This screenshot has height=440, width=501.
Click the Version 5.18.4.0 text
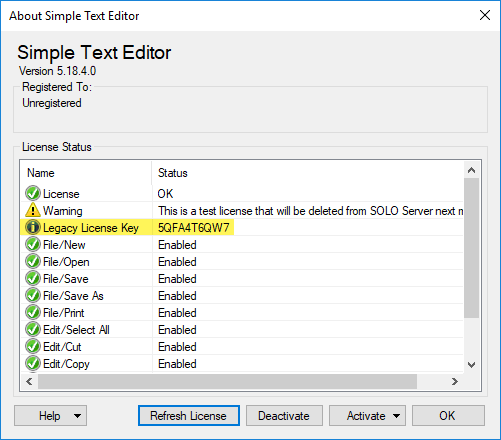57,71
